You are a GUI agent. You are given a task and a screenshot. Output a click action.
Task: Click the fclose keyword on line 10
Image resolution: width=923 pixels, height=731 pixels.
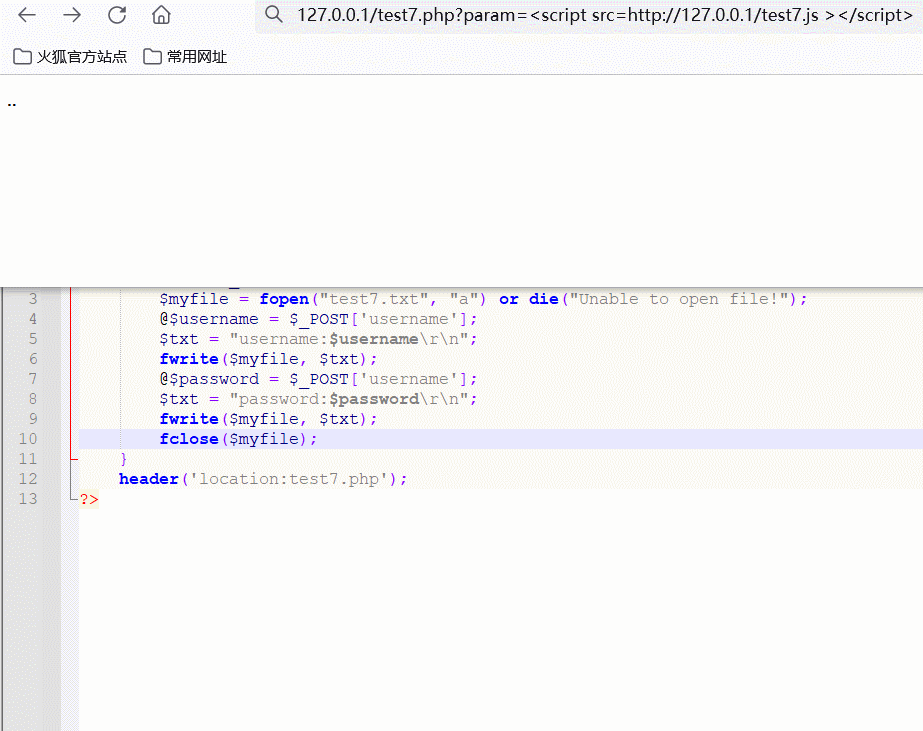(x=189, y=439)
